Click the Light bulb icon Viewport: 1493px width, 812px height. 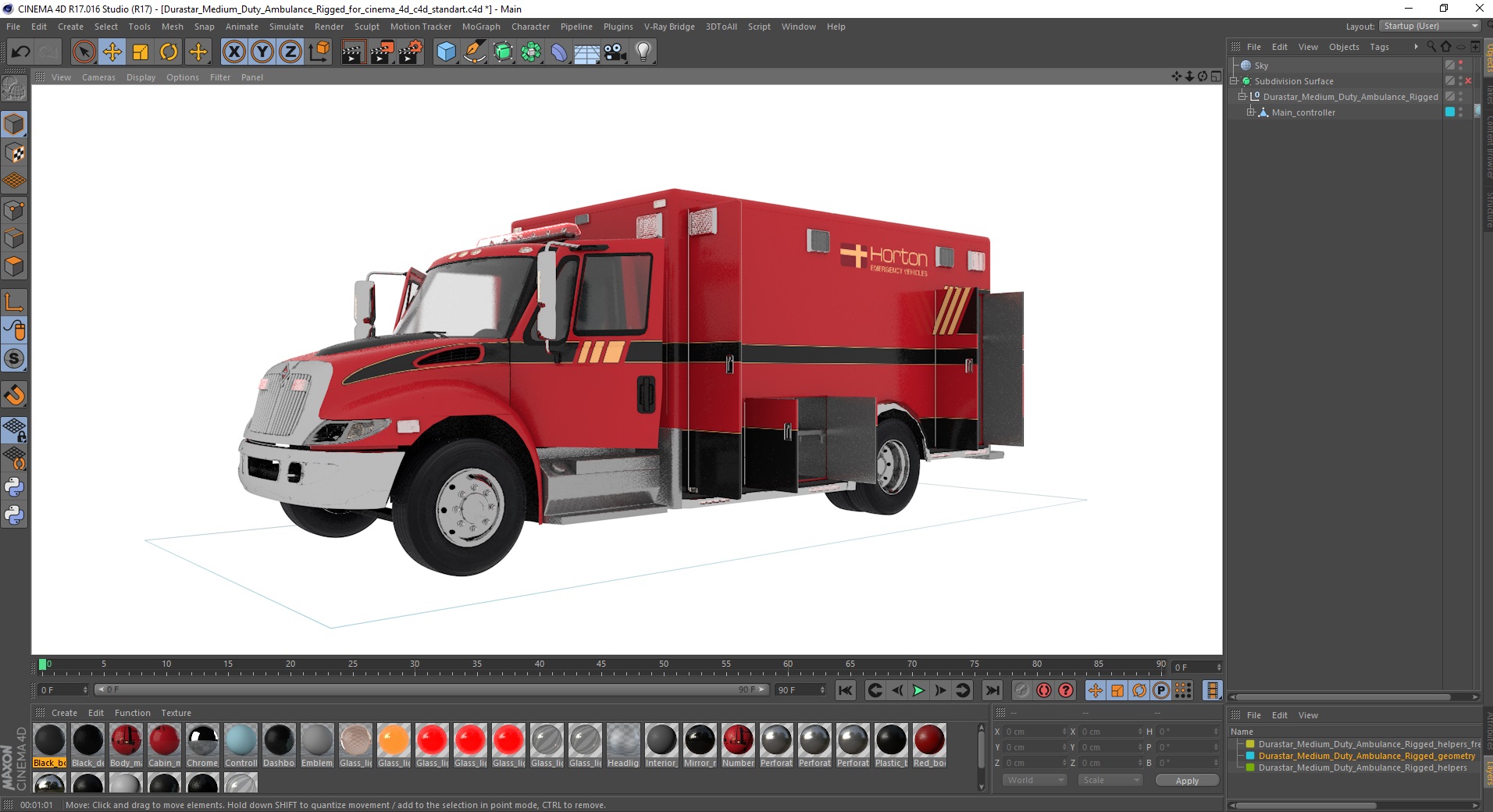click(643, 52)
